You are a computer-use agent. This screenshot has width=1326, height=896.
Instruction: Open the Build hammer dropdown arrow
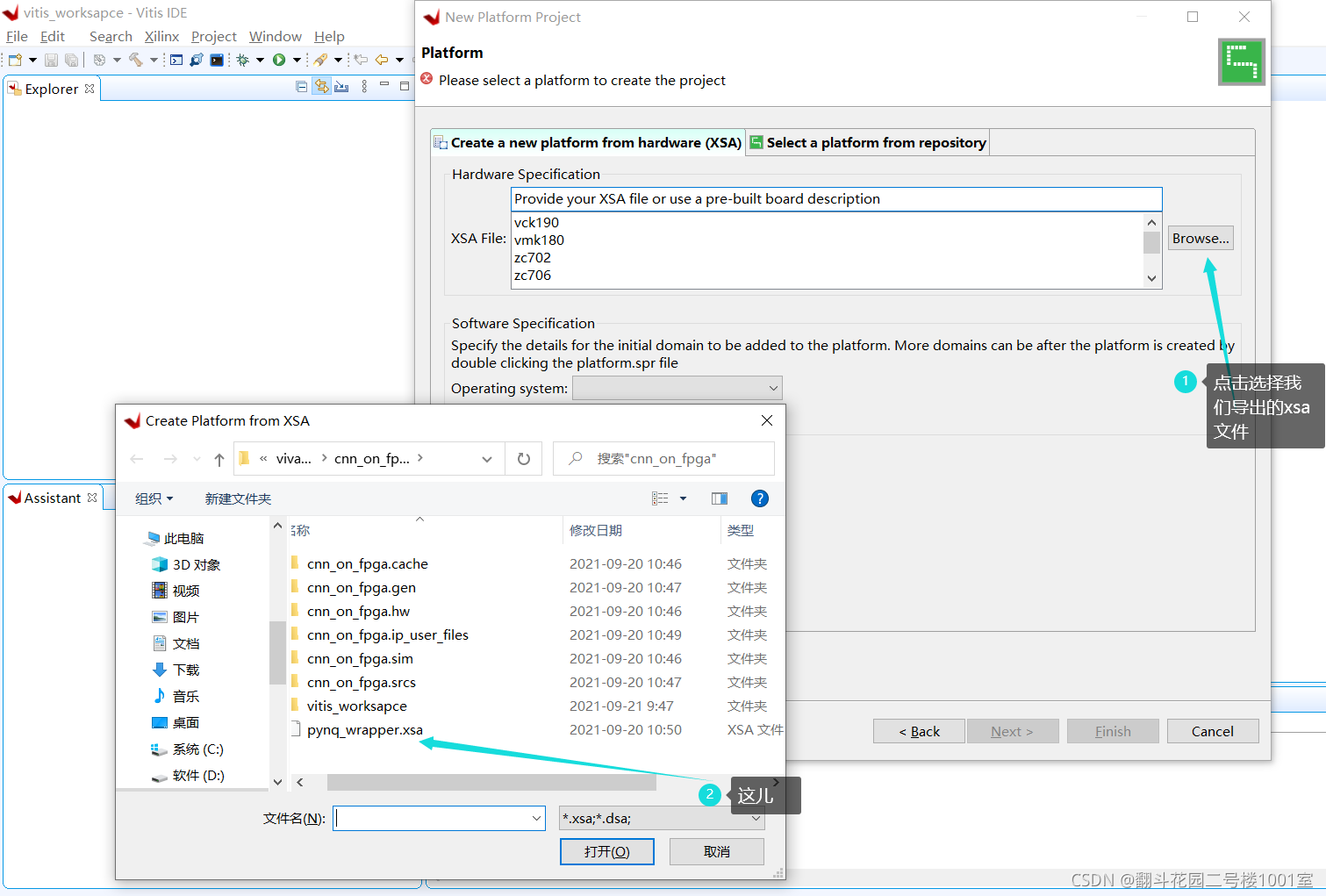[154, 60]
